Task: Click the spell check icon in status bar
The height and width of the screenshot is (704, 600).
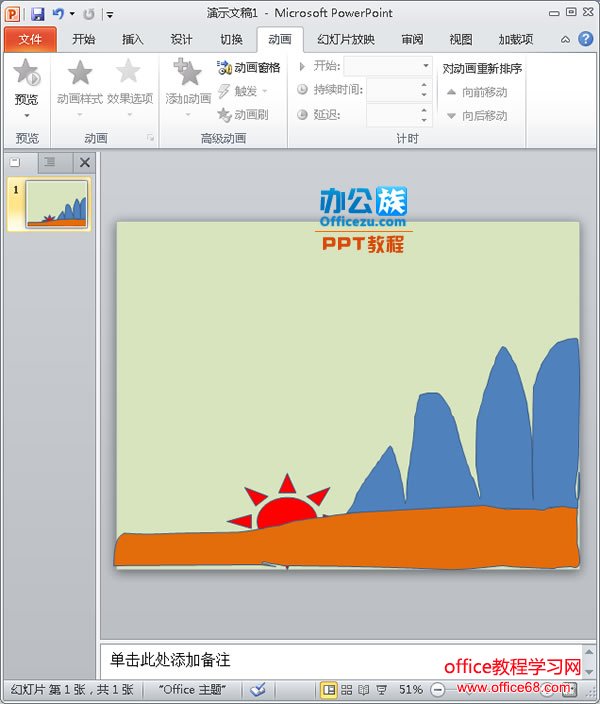Action: click(258, 689)
